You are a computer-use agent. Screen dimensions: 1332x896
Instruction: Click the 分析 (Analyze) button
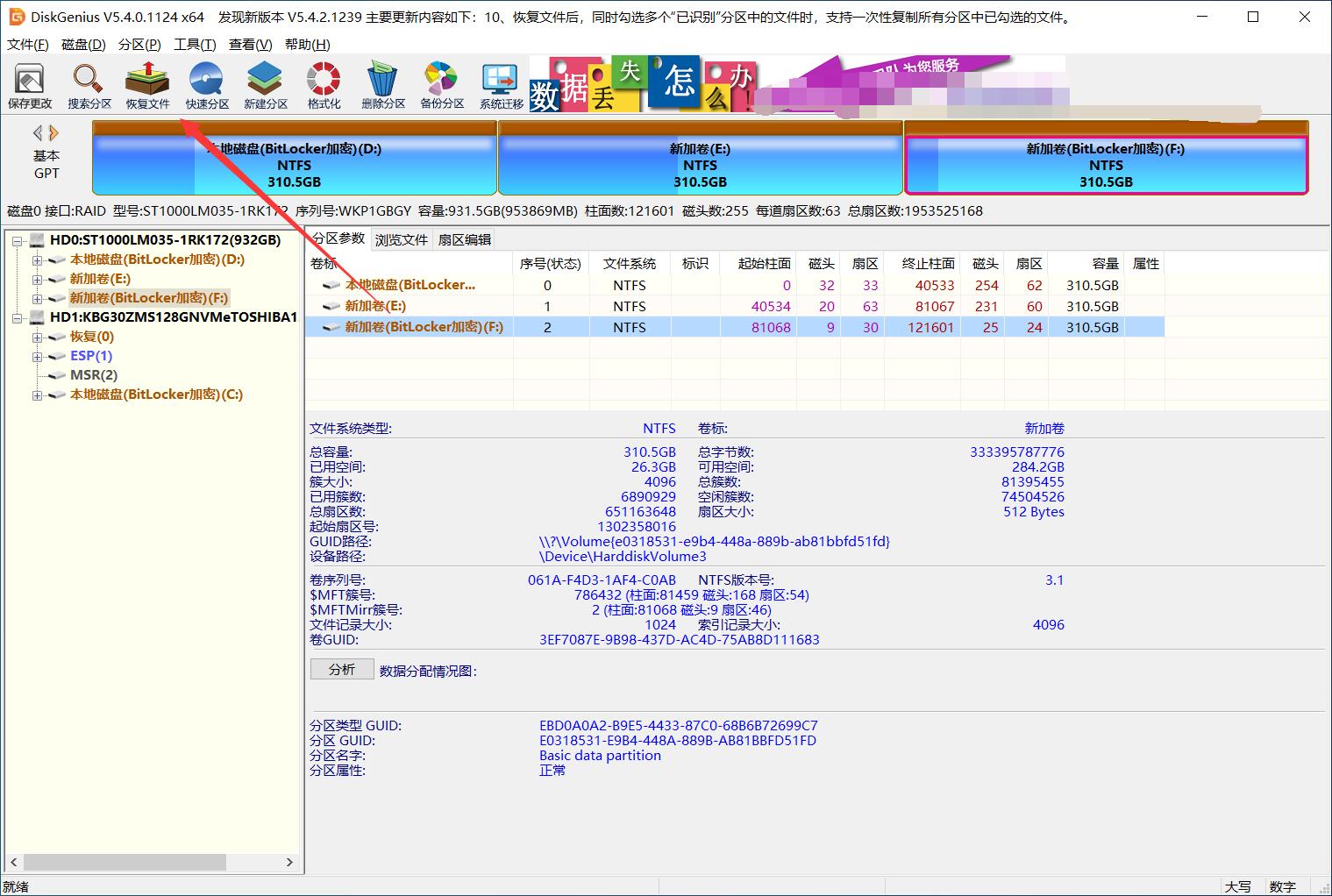pos(342,669)
